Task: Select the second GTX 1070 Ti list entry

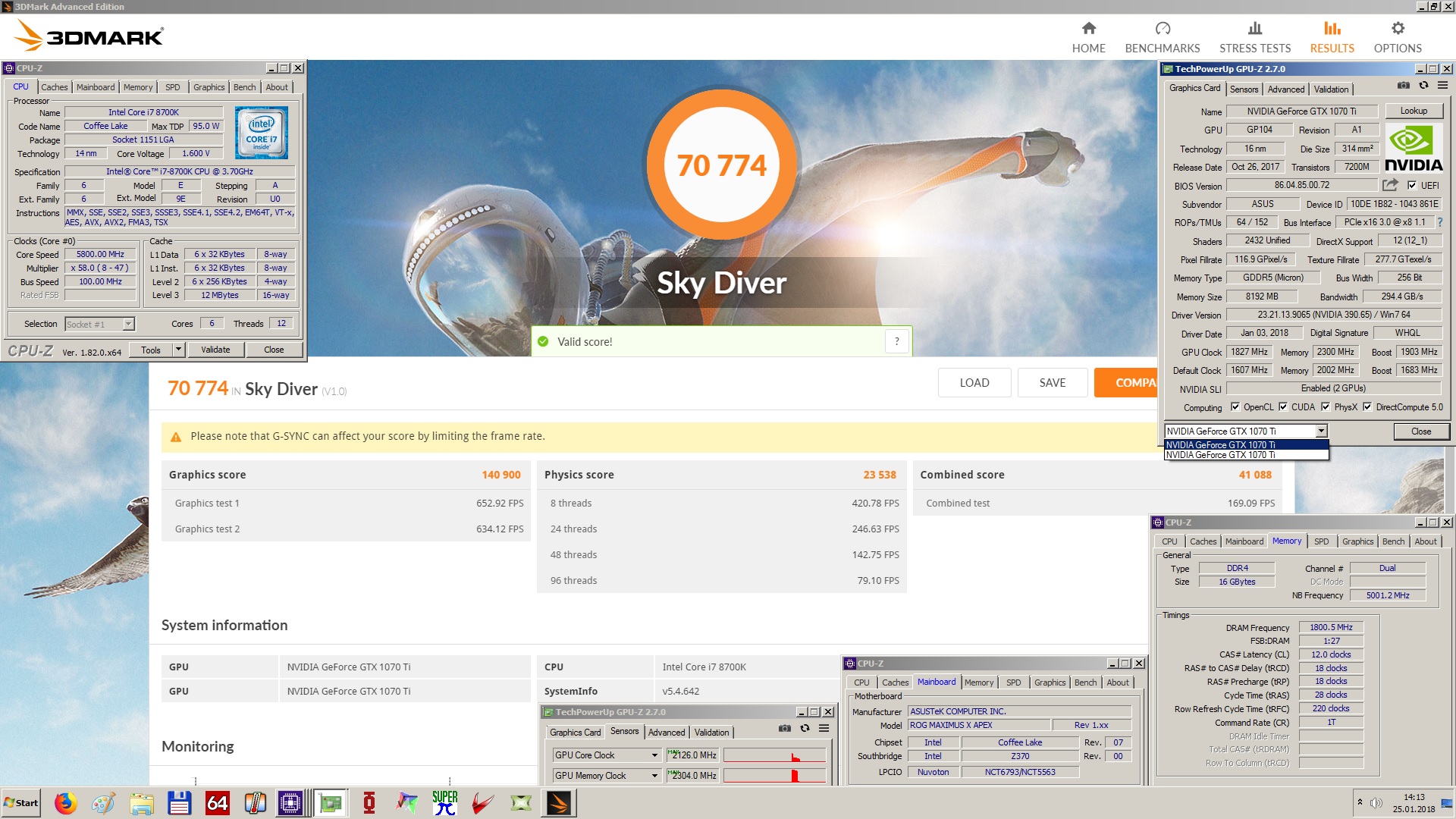Action: click(1246, 455)
